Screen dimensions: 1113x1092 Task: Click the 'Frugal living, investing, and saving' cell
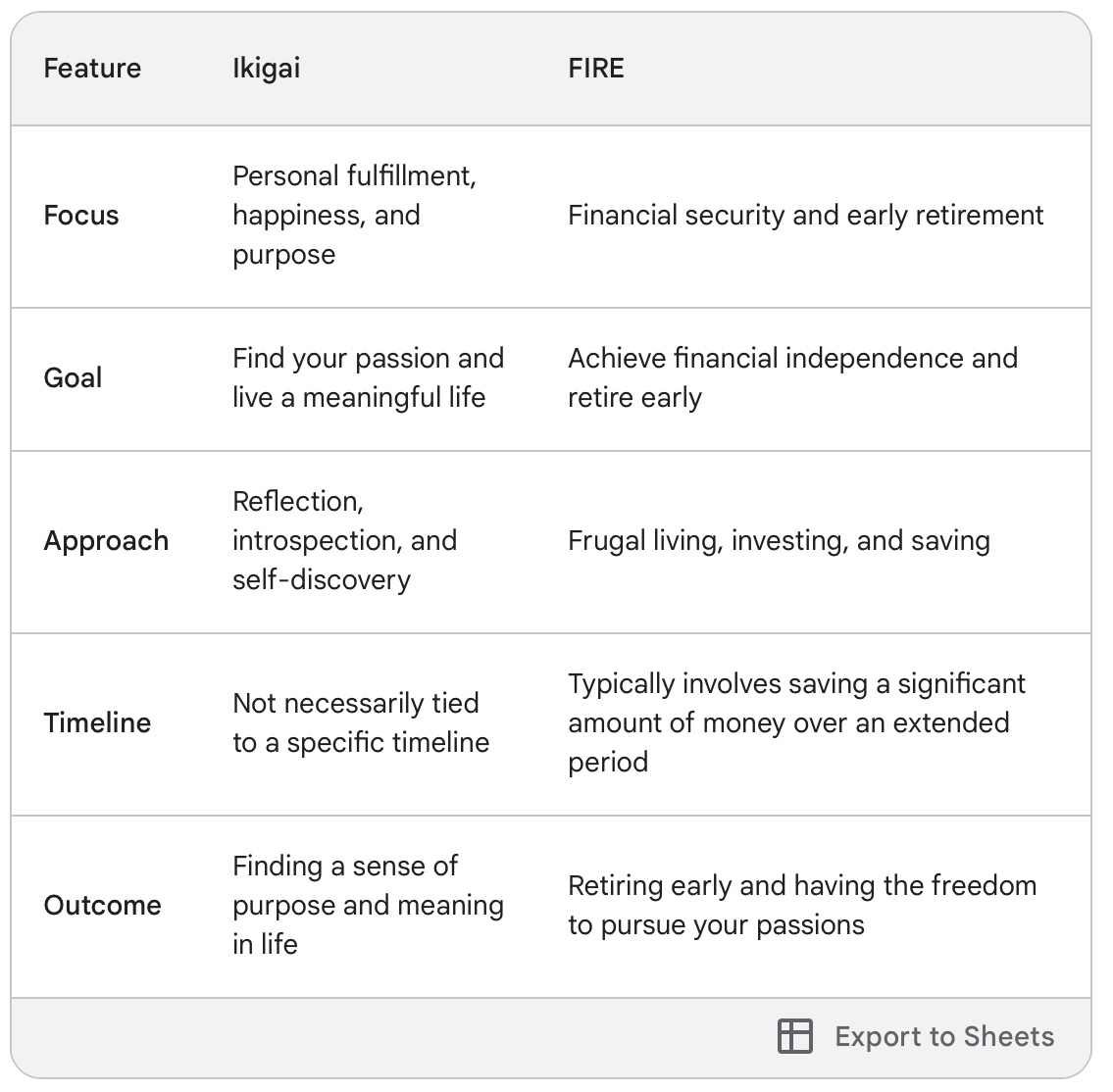pos(779,541)
